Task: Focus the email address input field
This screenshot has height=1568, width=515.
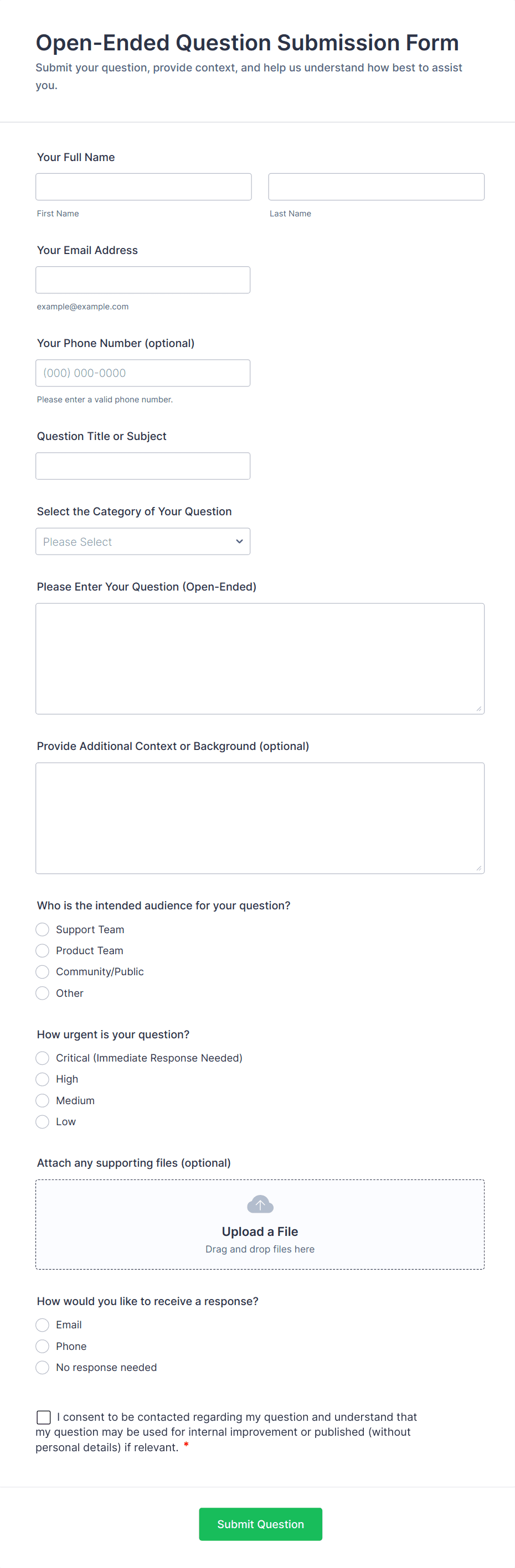Action: [143, 280]
